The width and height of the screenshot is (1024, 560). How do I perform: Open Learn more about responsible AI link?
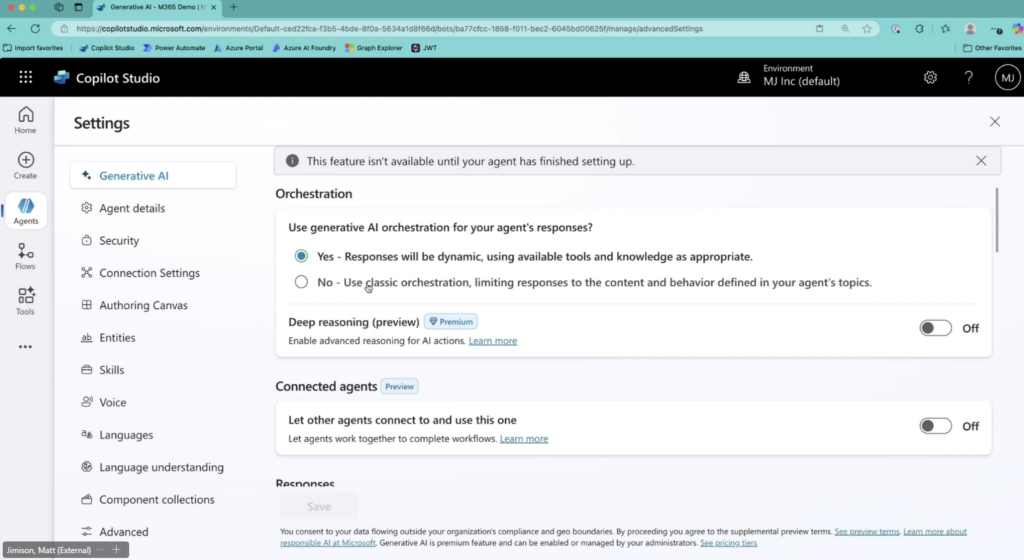pyautogui.click(x=935, y=531)
